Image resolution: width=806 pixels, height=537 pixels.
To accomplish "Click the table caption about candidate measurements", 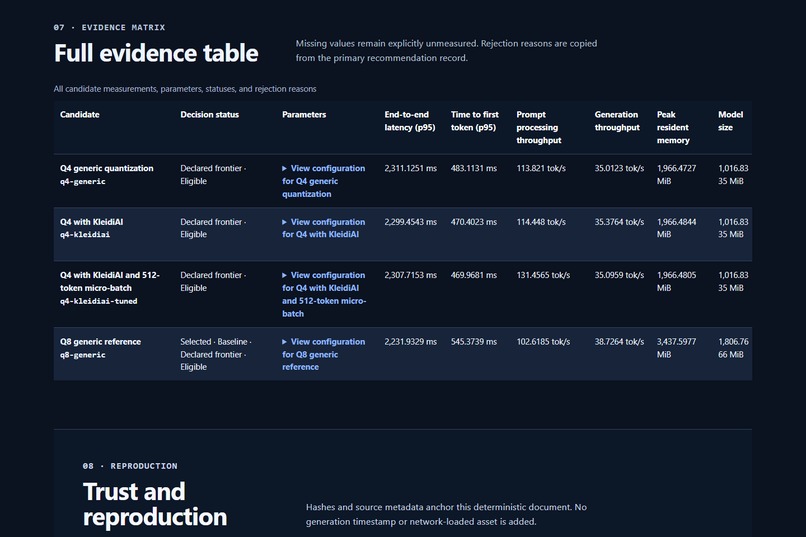I will [185, 89].
